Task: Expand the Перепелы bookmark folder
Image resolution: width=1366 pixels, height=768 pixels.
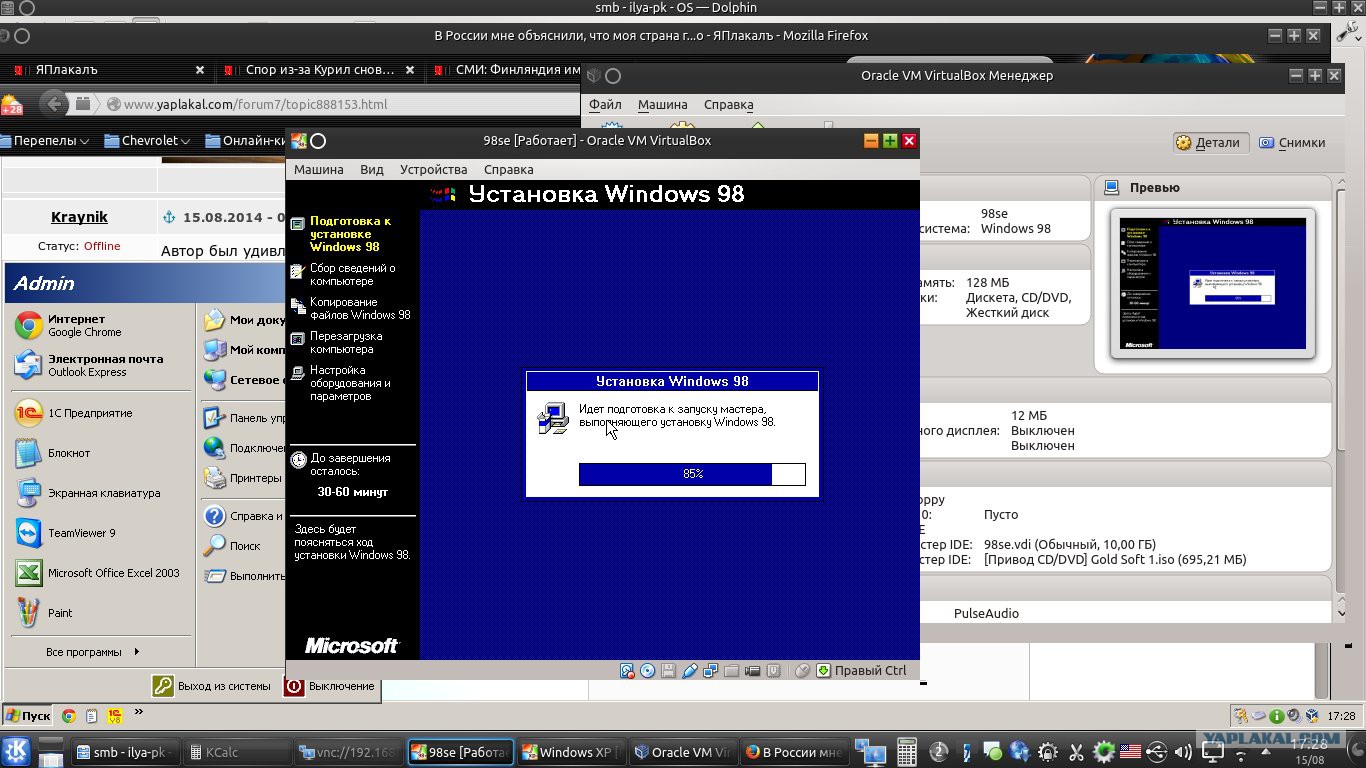Action: pyautogui.click(x=45, y=141)
